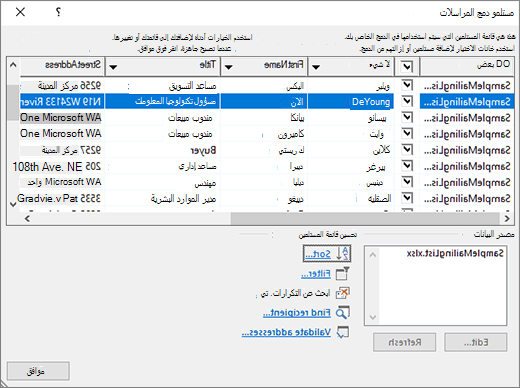The height and width of the screenshot is (388, 520).
Task: Click the FirstName column header
Action: (x=264, y=66)
